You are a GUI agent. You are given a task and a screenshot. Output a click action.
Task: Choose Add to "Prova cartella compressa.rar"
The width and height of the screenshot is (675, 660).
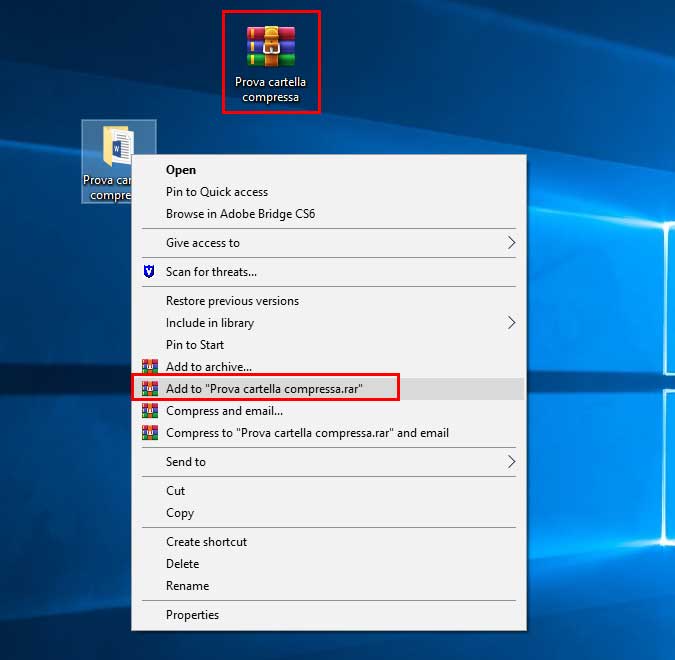329,388
